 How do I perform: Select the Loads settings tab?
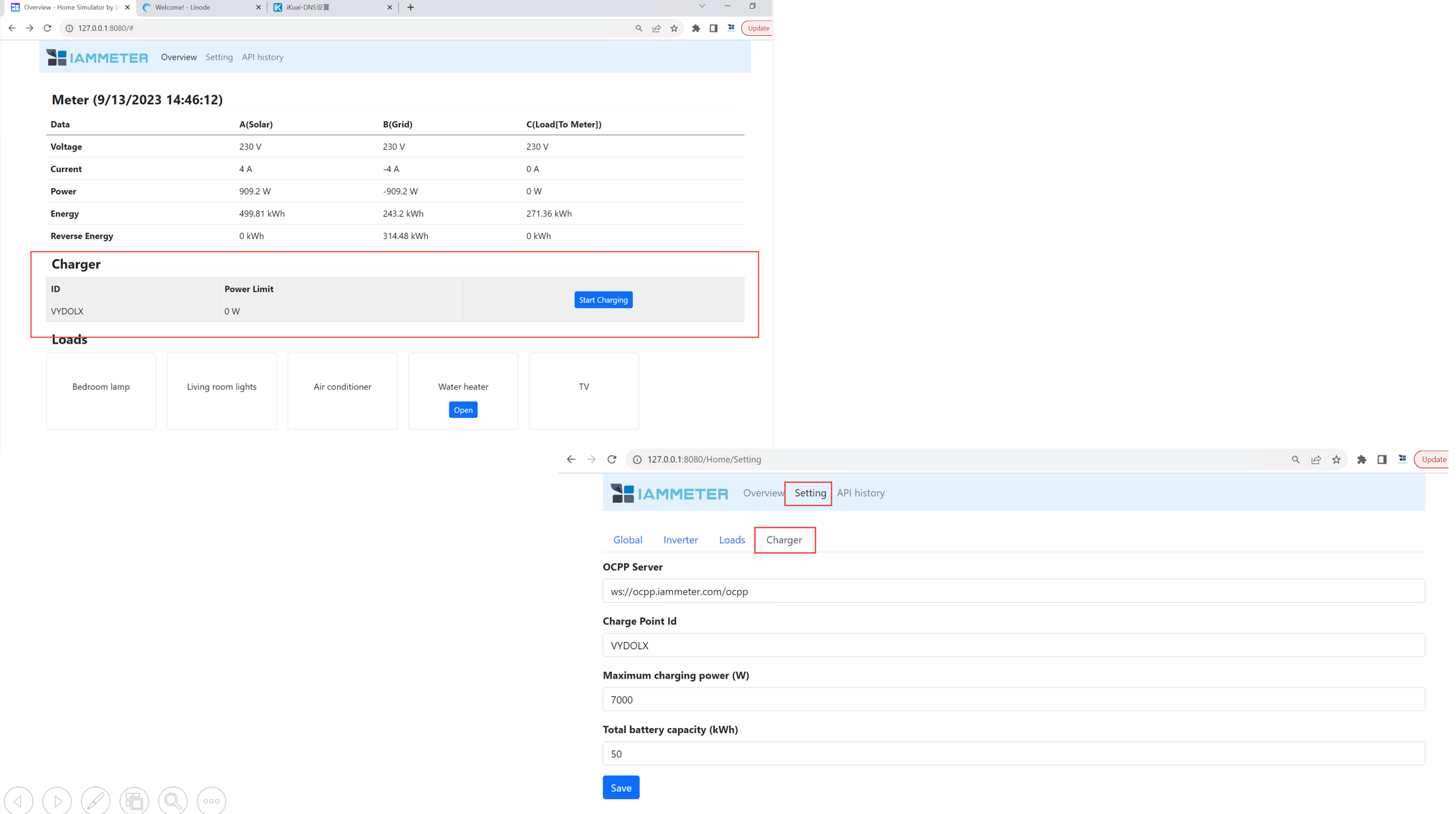coord(732,540)
